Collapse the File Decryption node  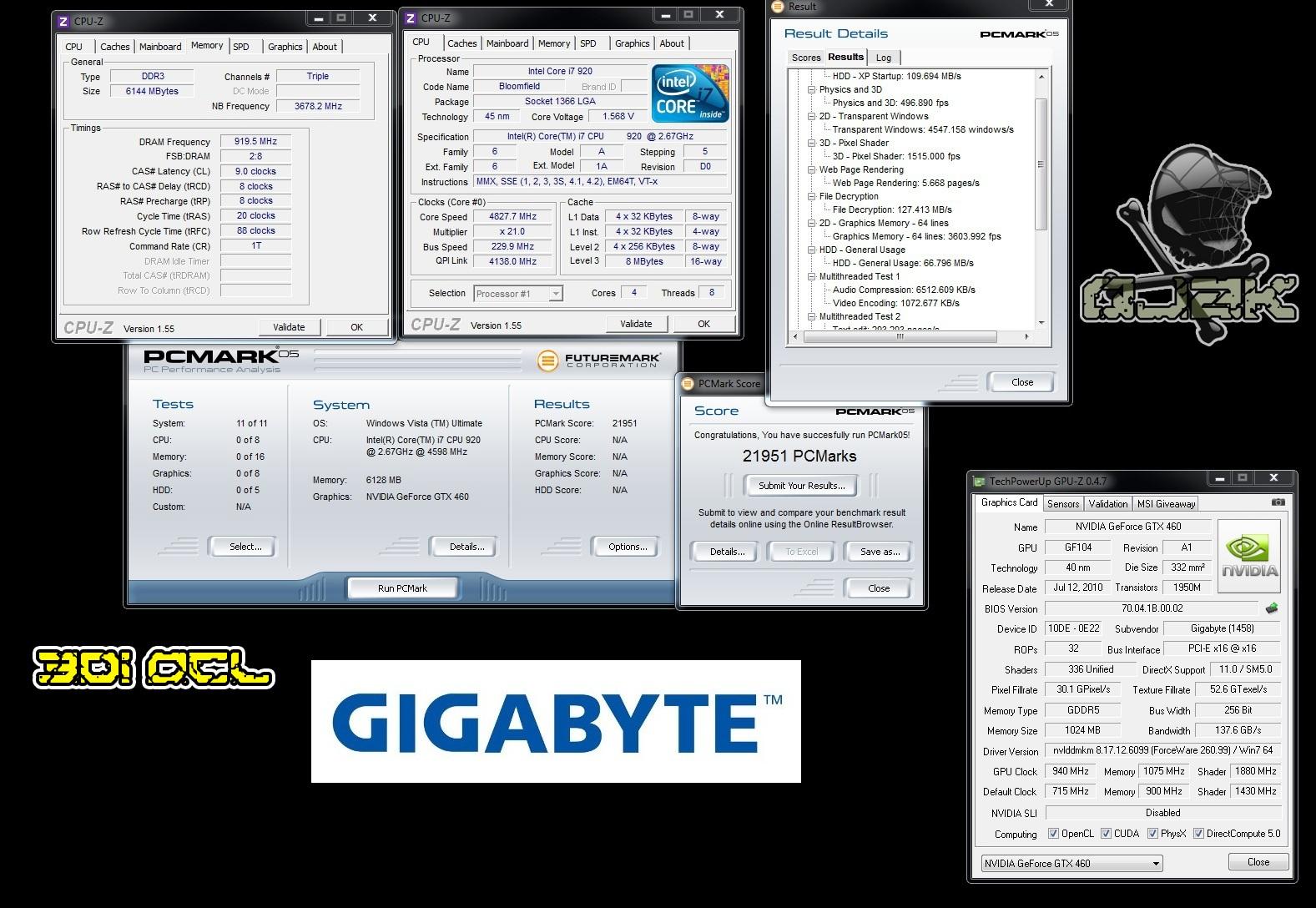811,196
